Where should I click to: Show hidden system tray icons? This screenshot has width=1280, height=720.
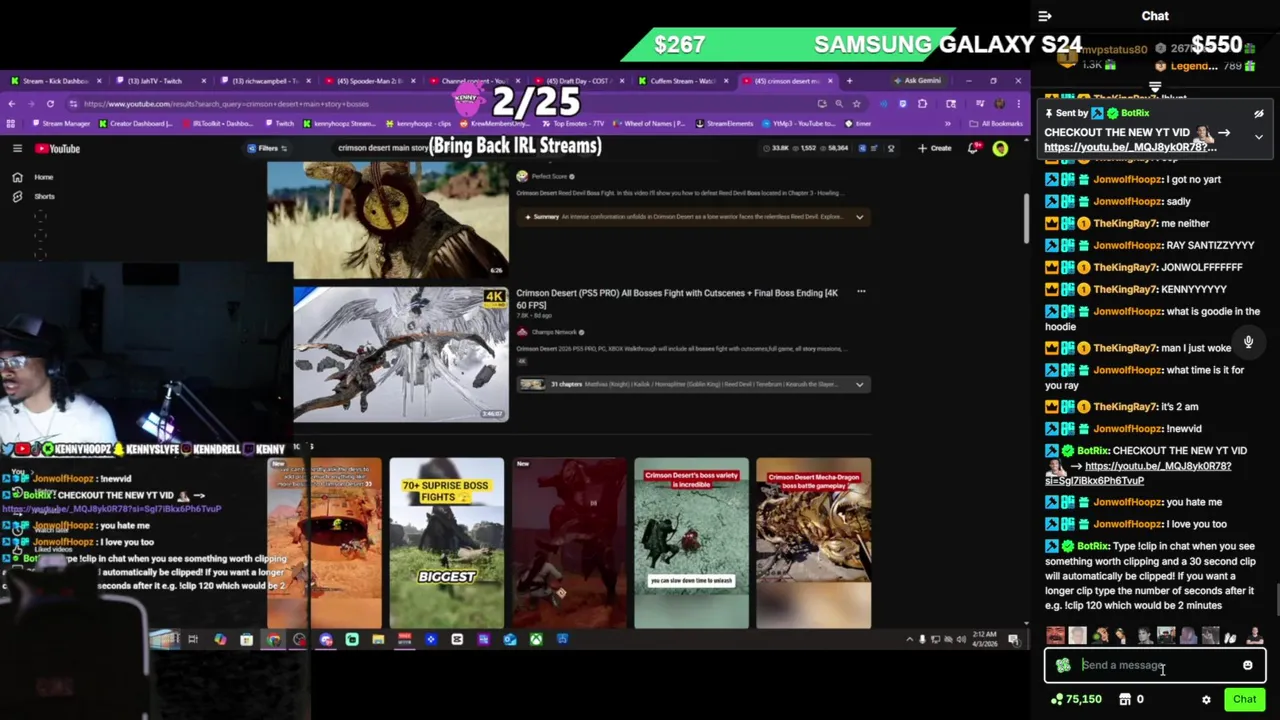coord(909,640)
